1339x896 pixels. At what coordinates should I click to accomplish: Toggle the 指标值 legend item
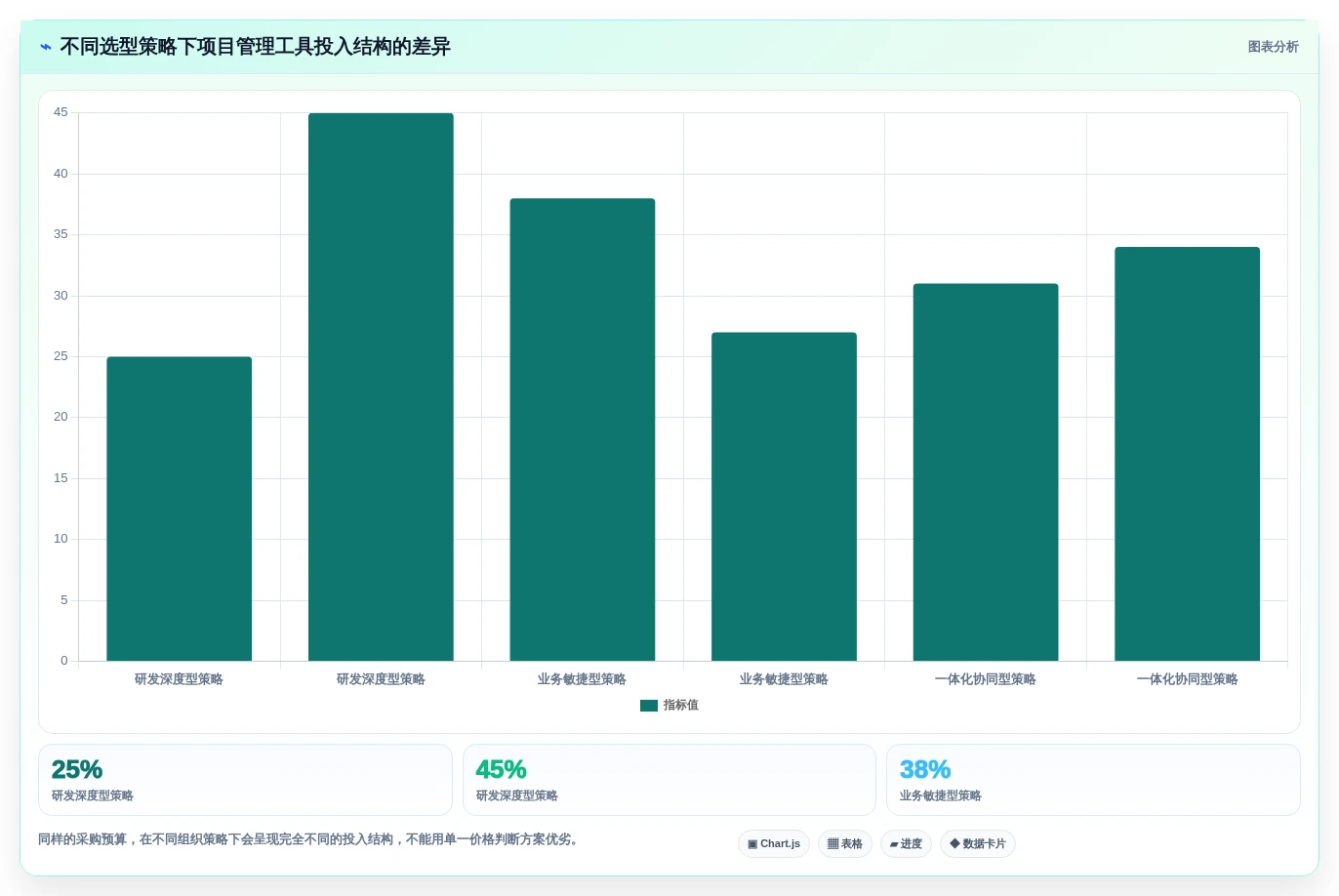(x=669, y=705)
